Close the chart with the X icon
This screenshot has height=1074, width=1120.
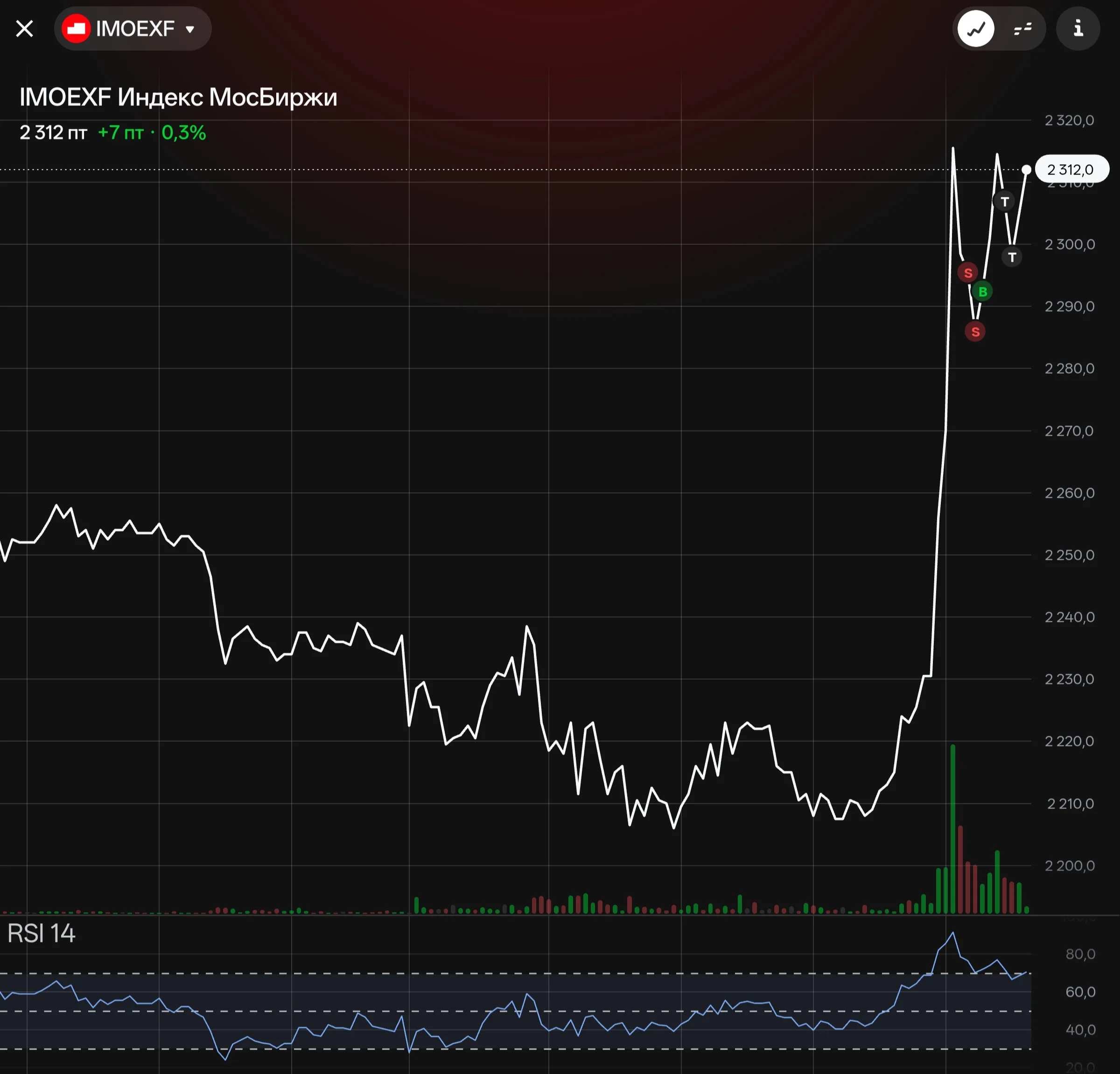25,28
